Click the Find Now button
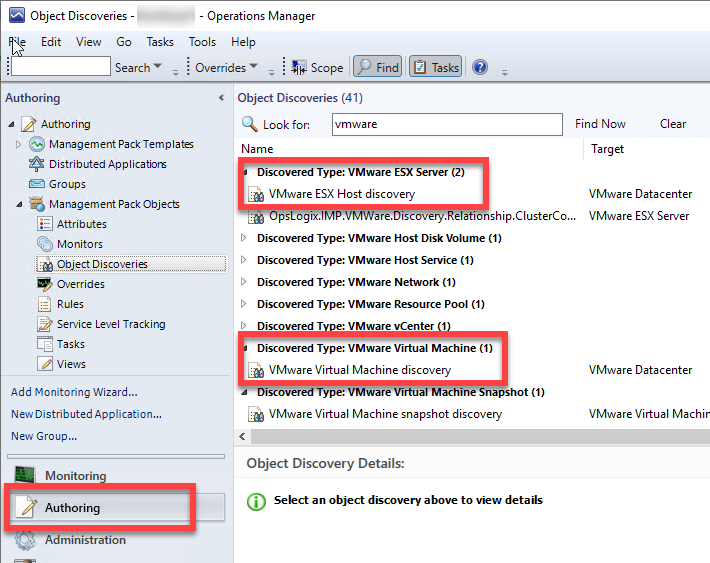The width and height of the screenshot is (710, 563). coord(600,124)
